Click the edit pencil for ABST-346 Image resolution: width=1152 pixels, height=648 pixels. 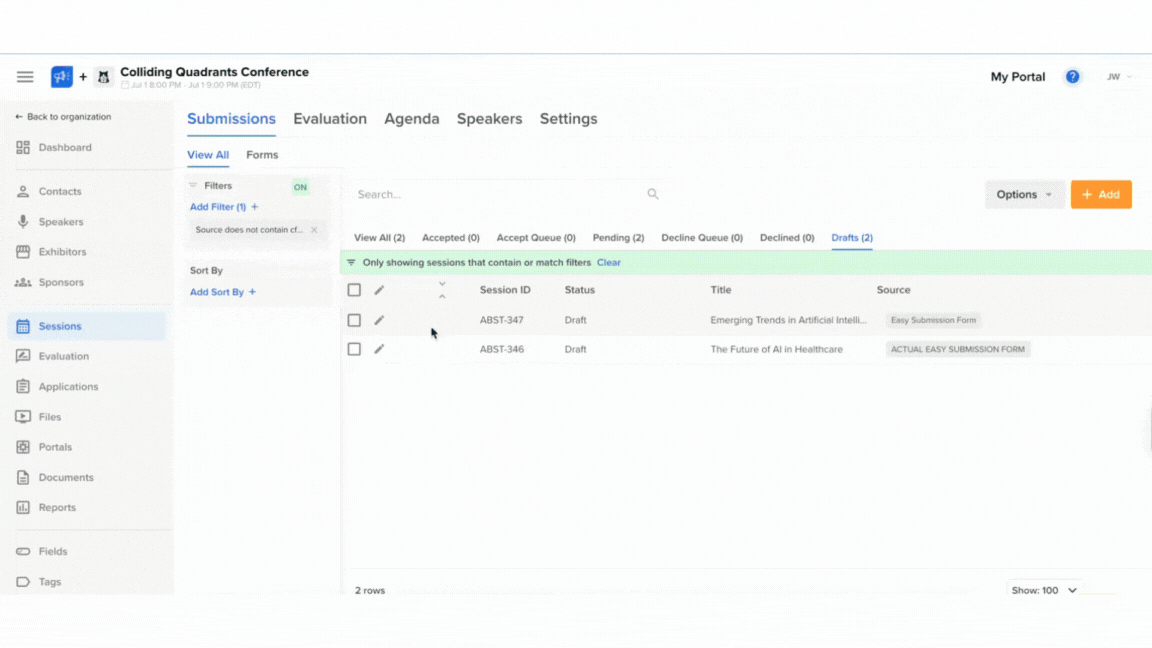pyautogui.click(x=379, y=350)
